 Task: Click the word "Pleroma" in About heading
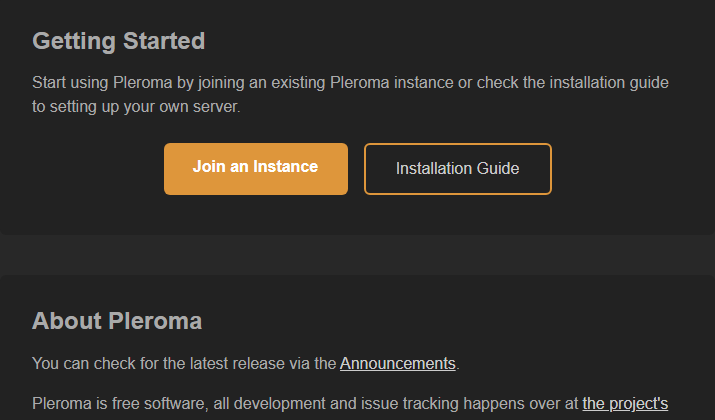pyautogui.click(x=155, y=321)
